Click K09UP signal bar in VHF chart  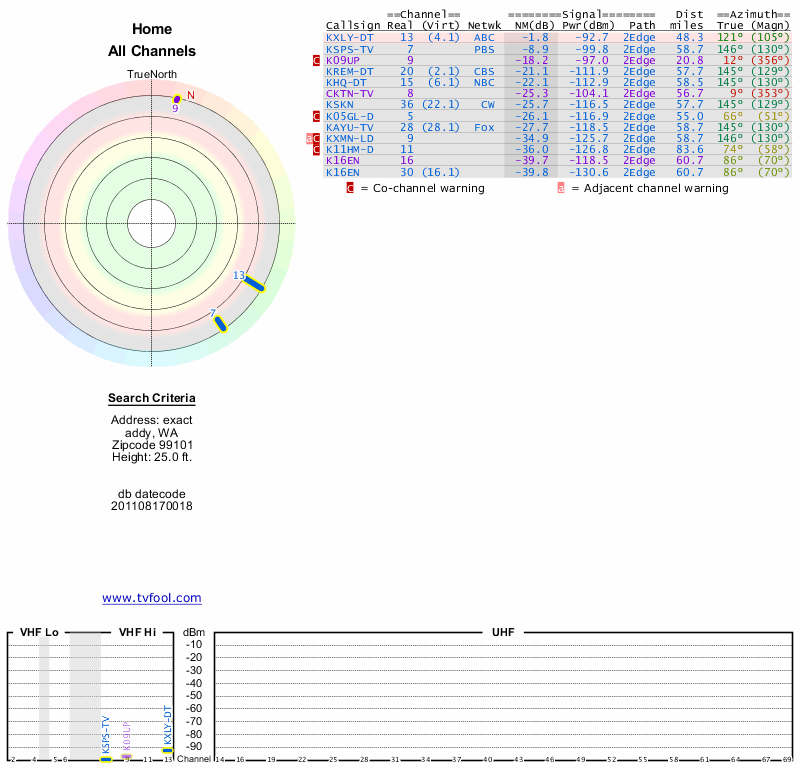coord(126,756)
